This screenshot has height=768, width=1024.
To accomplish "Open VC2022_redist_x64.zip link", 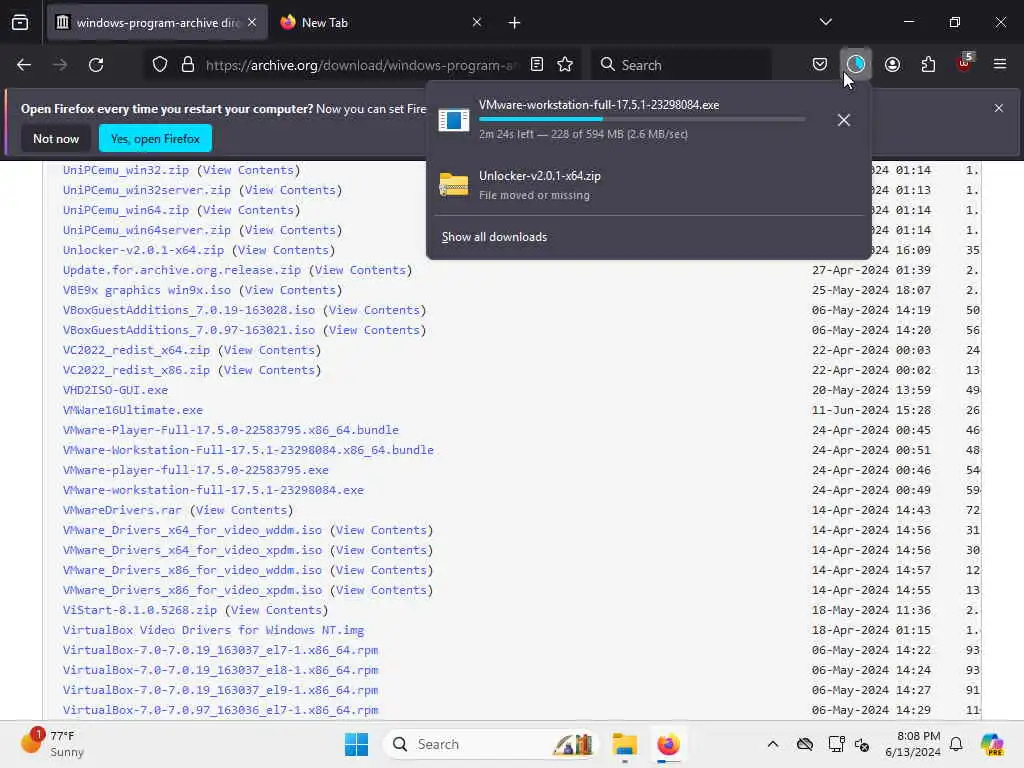I will (136, 350).
